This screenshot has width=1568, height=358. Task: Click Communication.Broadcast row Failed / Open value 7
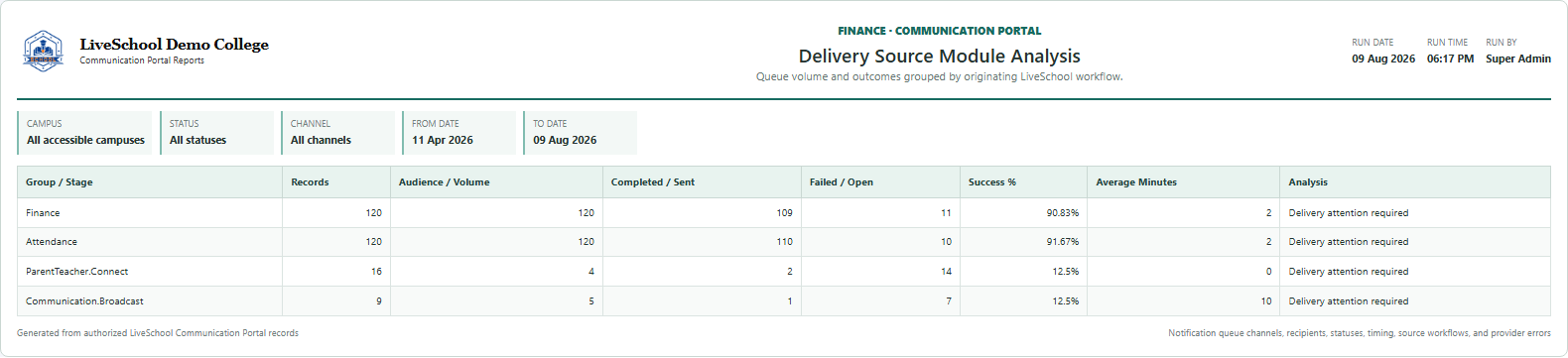(949, 301)
